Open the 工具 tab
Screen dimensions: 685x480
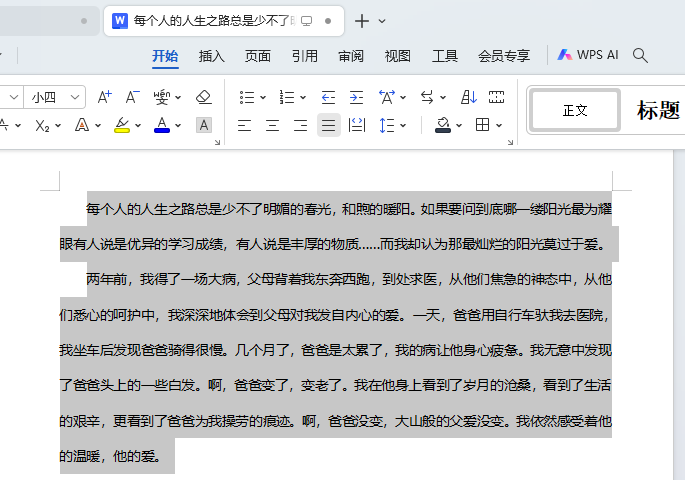click(445, 56)
